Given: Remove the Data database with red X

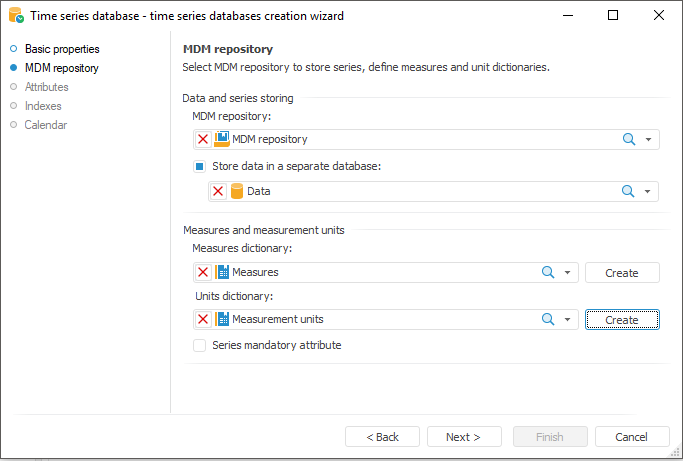Looking at the screenshot, I should (x=218, y=191).
